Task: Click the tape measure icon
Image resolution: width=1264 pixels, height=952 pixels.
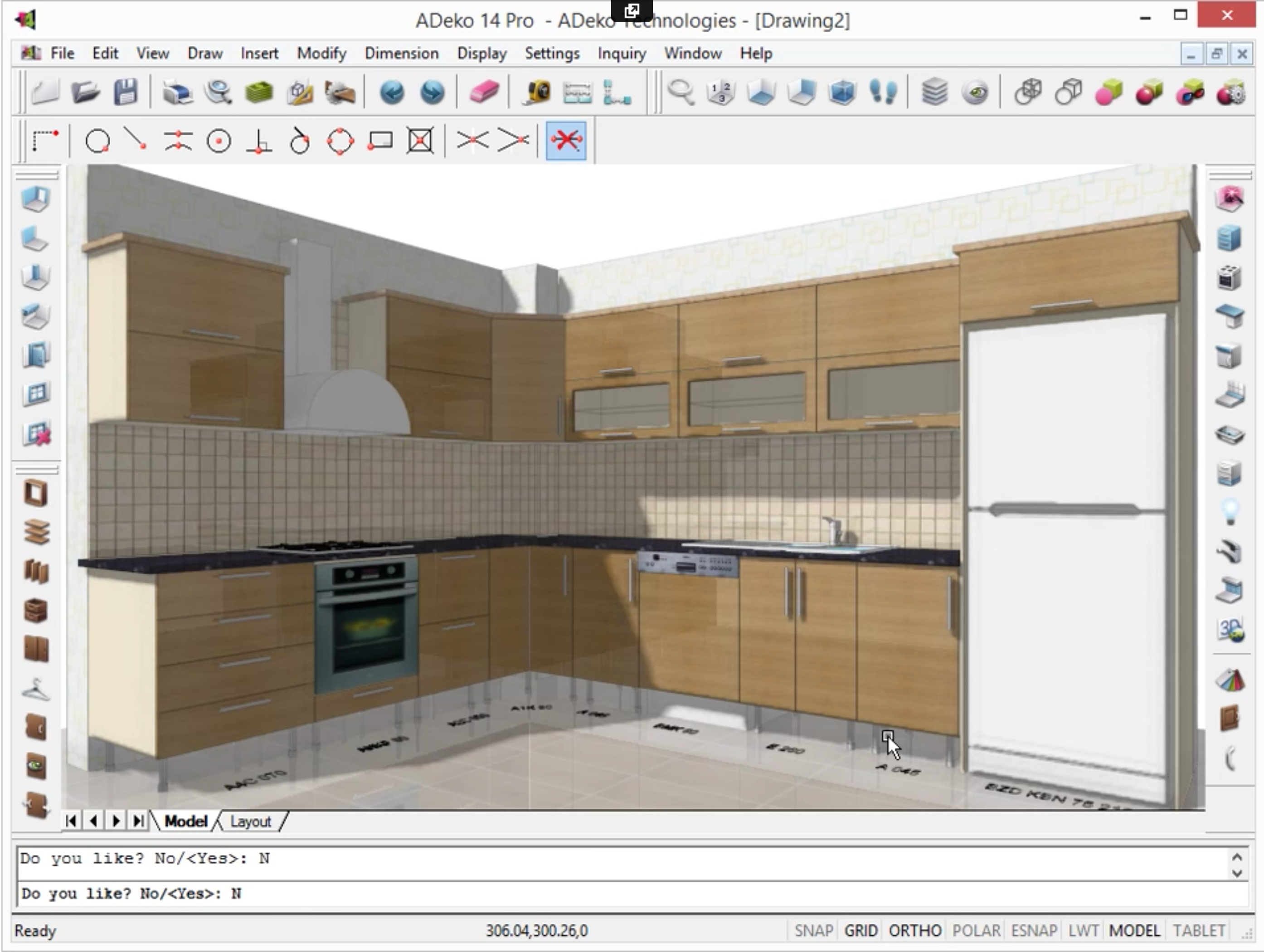Action: point(537,92)
